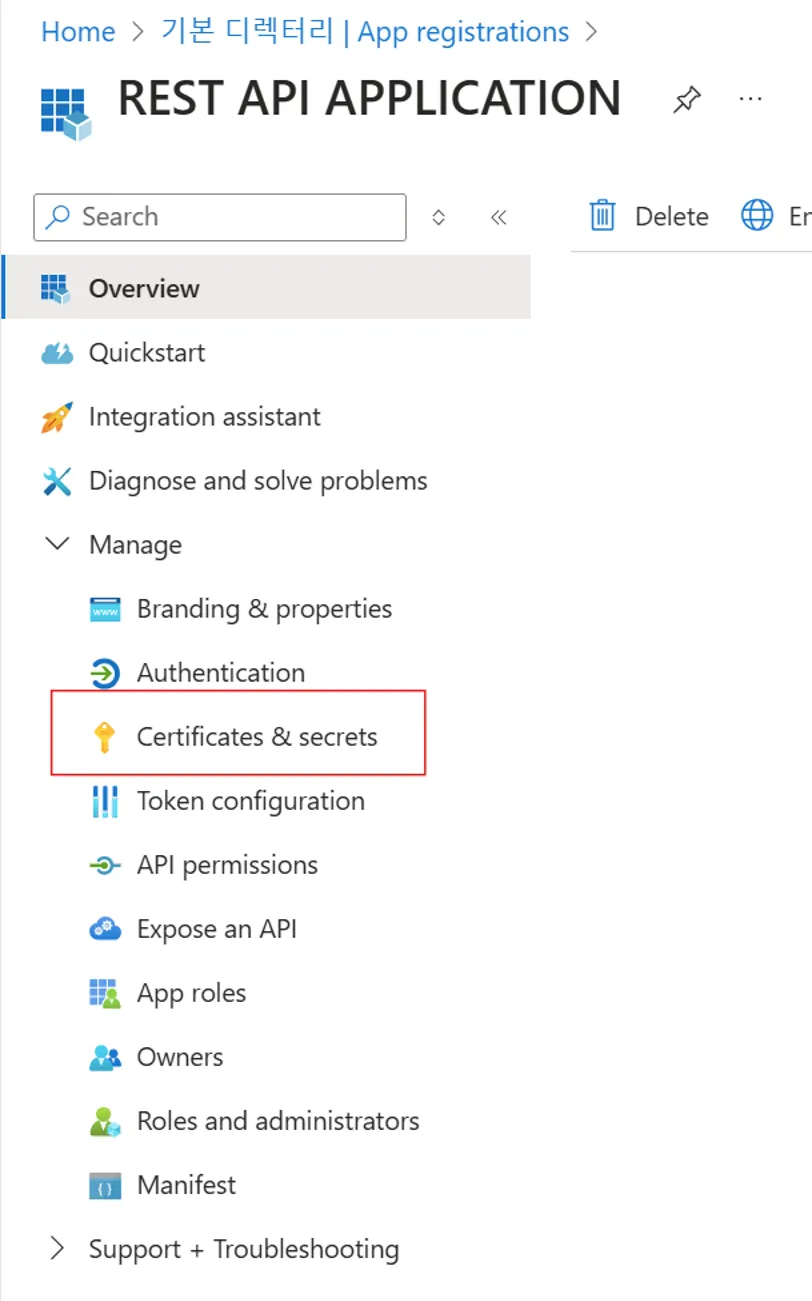This screenshot has width=812, height=1301.
Task: Click the key icon for Certificates & secrets
Action: pos(104,738)
